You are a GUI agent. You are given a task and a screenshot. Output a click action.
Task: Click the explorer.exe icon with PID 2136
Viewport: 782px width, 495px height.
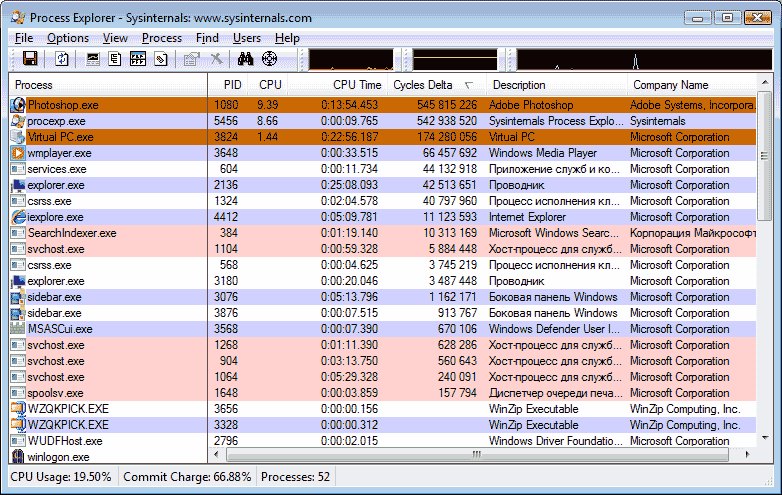click(18, 185)
